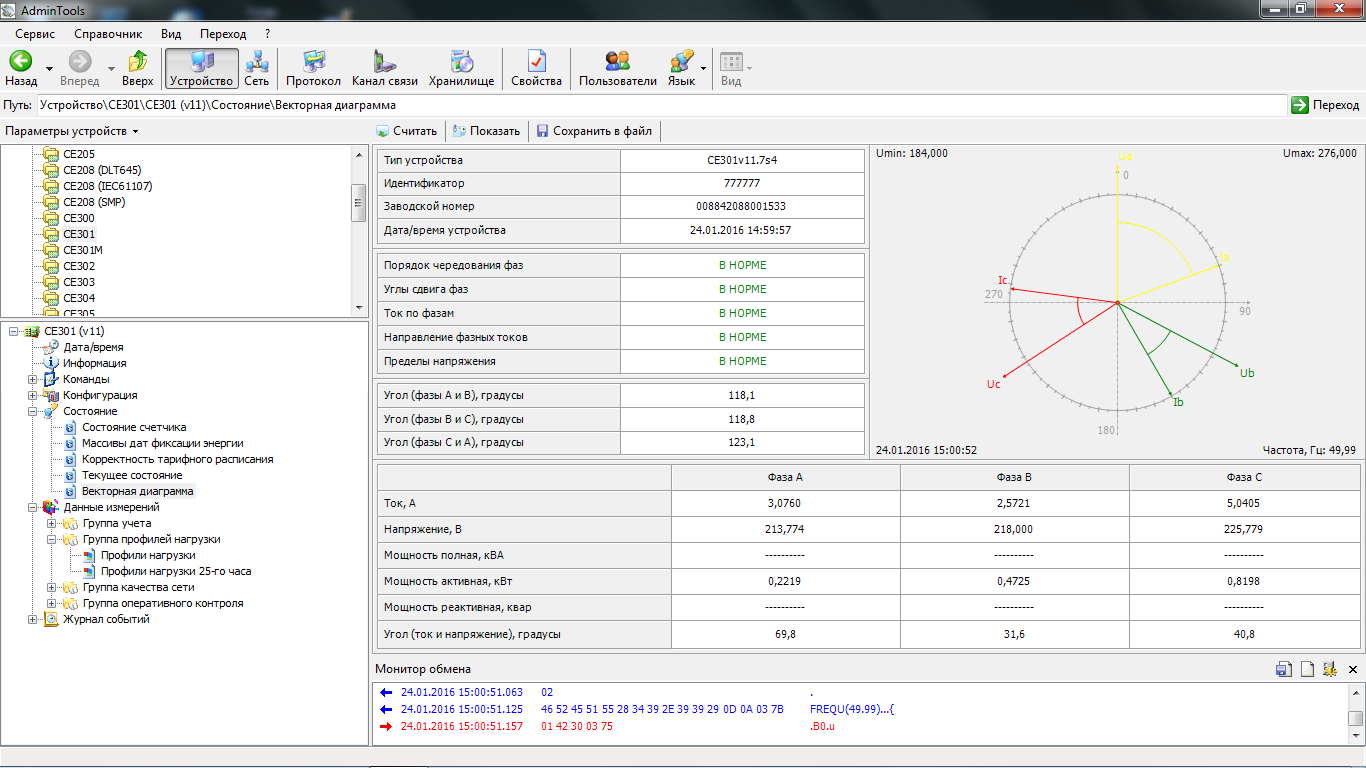Click the FREQU(49.99) log entry

point(852,710)
